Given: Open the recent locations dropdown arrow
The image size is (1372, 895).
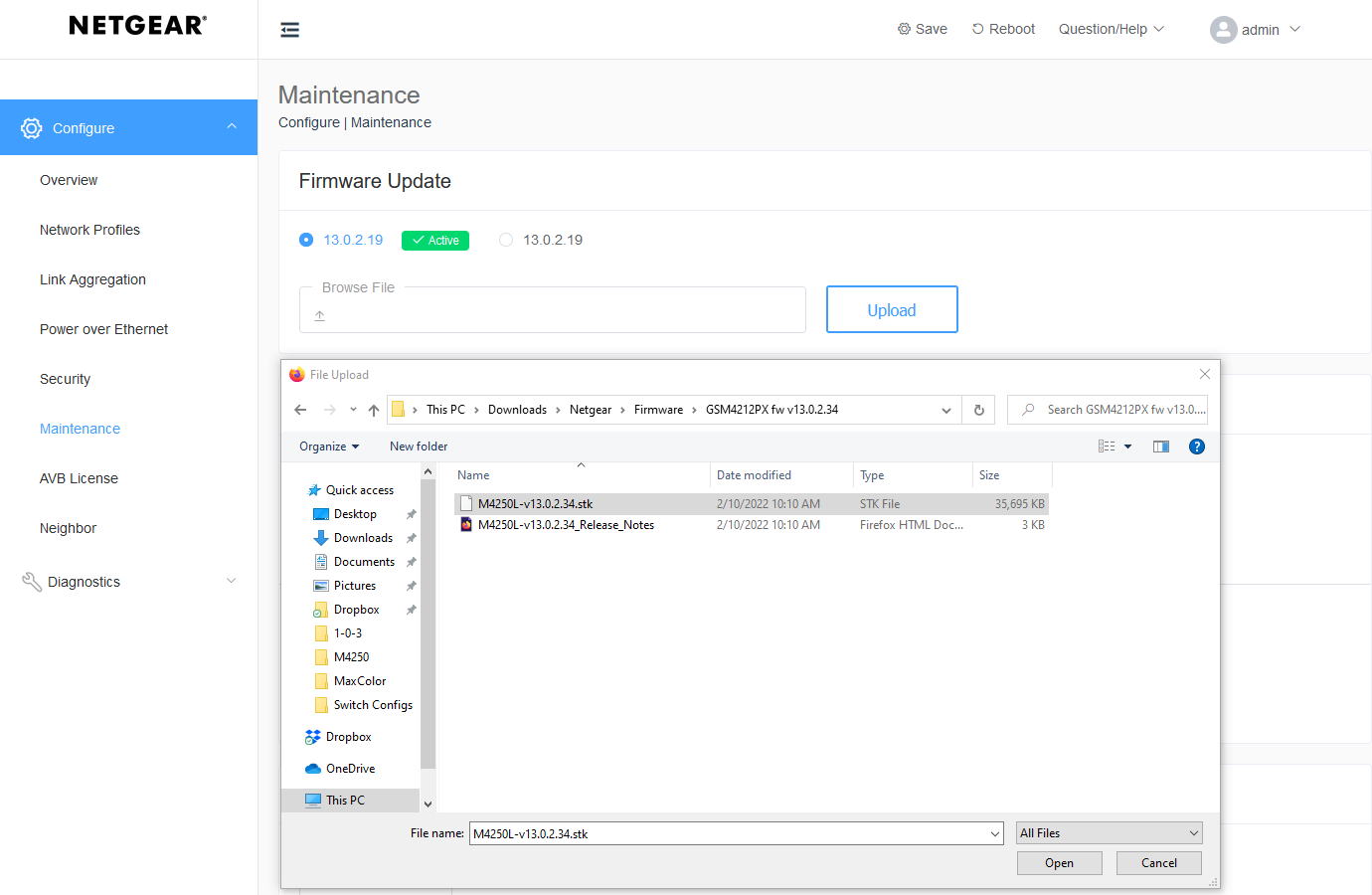Looking at the screenshot, I should tap(353, 410).
